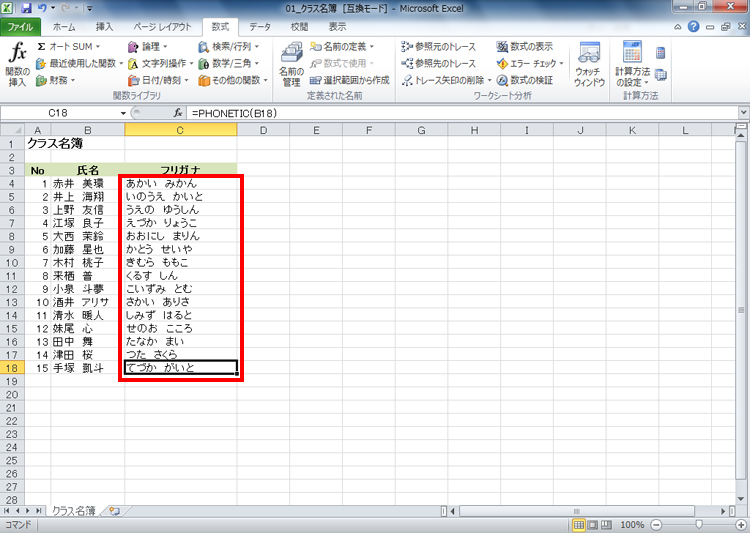Open エラー チェック dropdown arrow
The width and height of the screenshot is (750, 533).
coord(561,63)
